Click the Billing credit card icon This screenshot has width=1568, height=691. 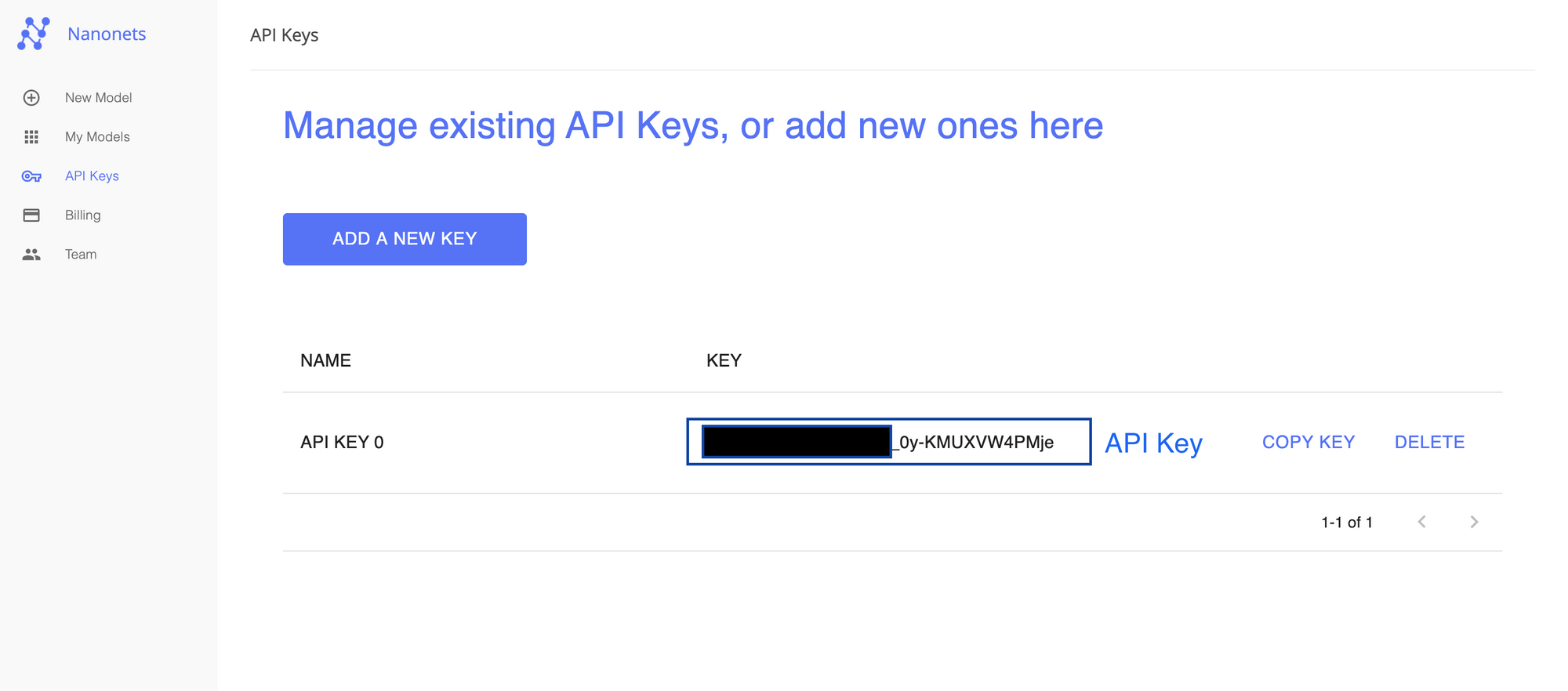point(31,215)
